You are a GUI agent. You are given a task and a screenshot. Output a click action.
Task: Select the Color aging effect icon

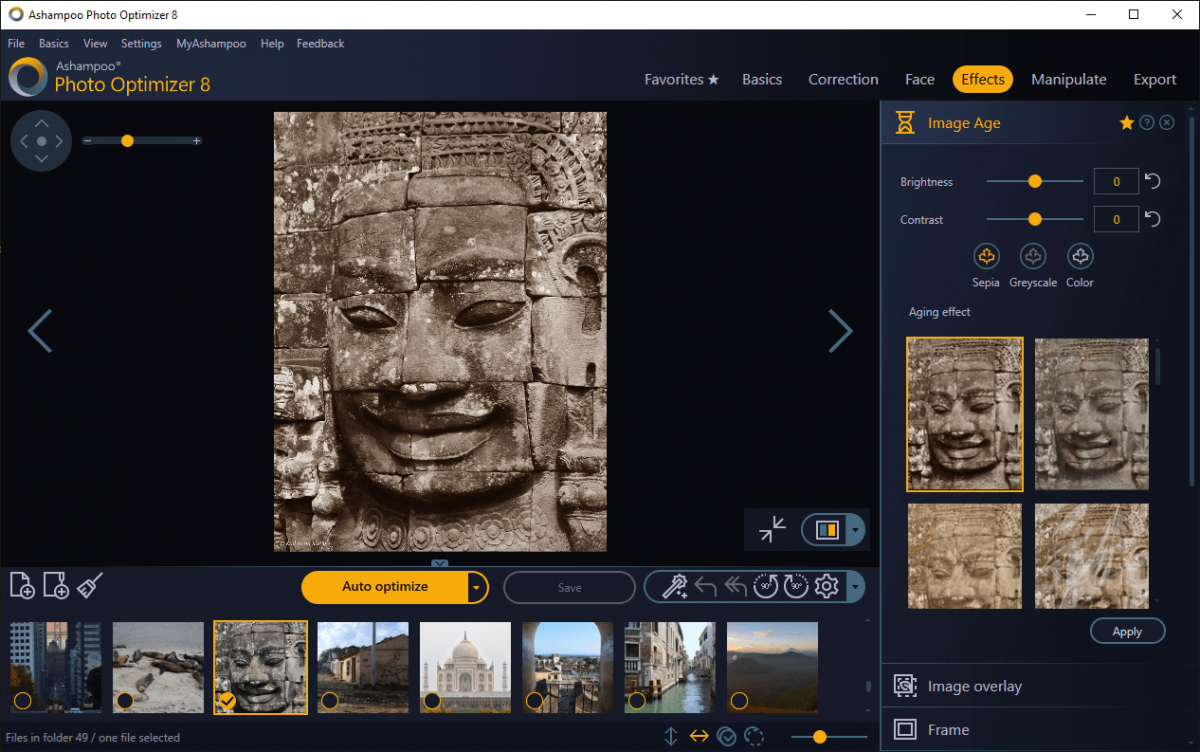(1079, 258)
